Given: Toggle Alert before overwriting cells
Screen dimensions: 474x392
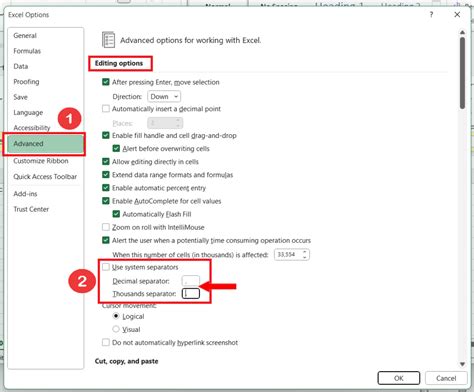Looking at the screenshot, I should [116, 148].
